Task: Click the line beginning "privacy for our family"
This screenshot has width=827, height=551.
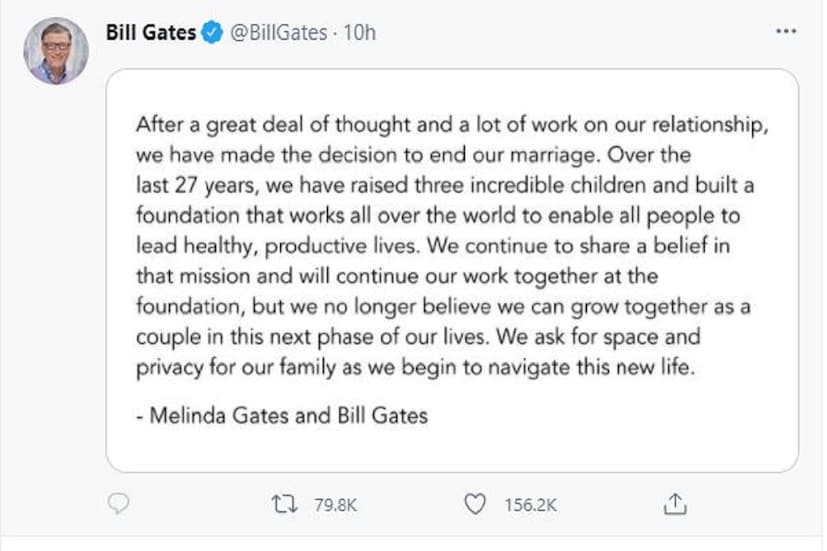Action: (414, 367)
